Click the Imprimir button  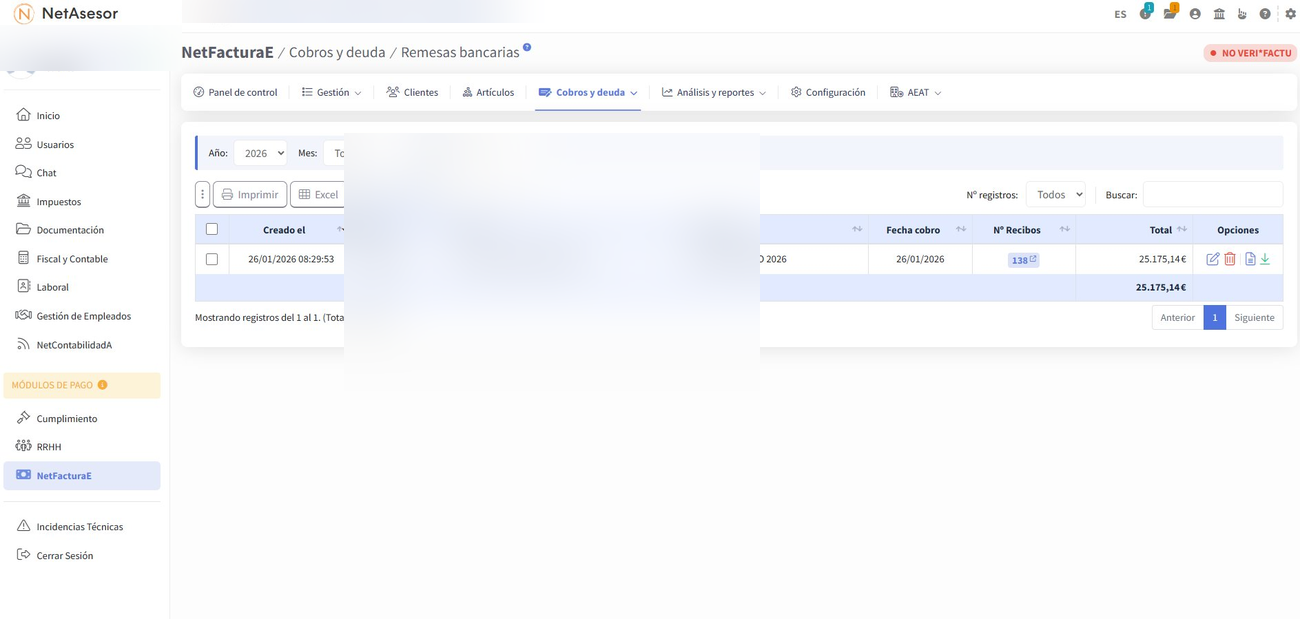point(250,194)
